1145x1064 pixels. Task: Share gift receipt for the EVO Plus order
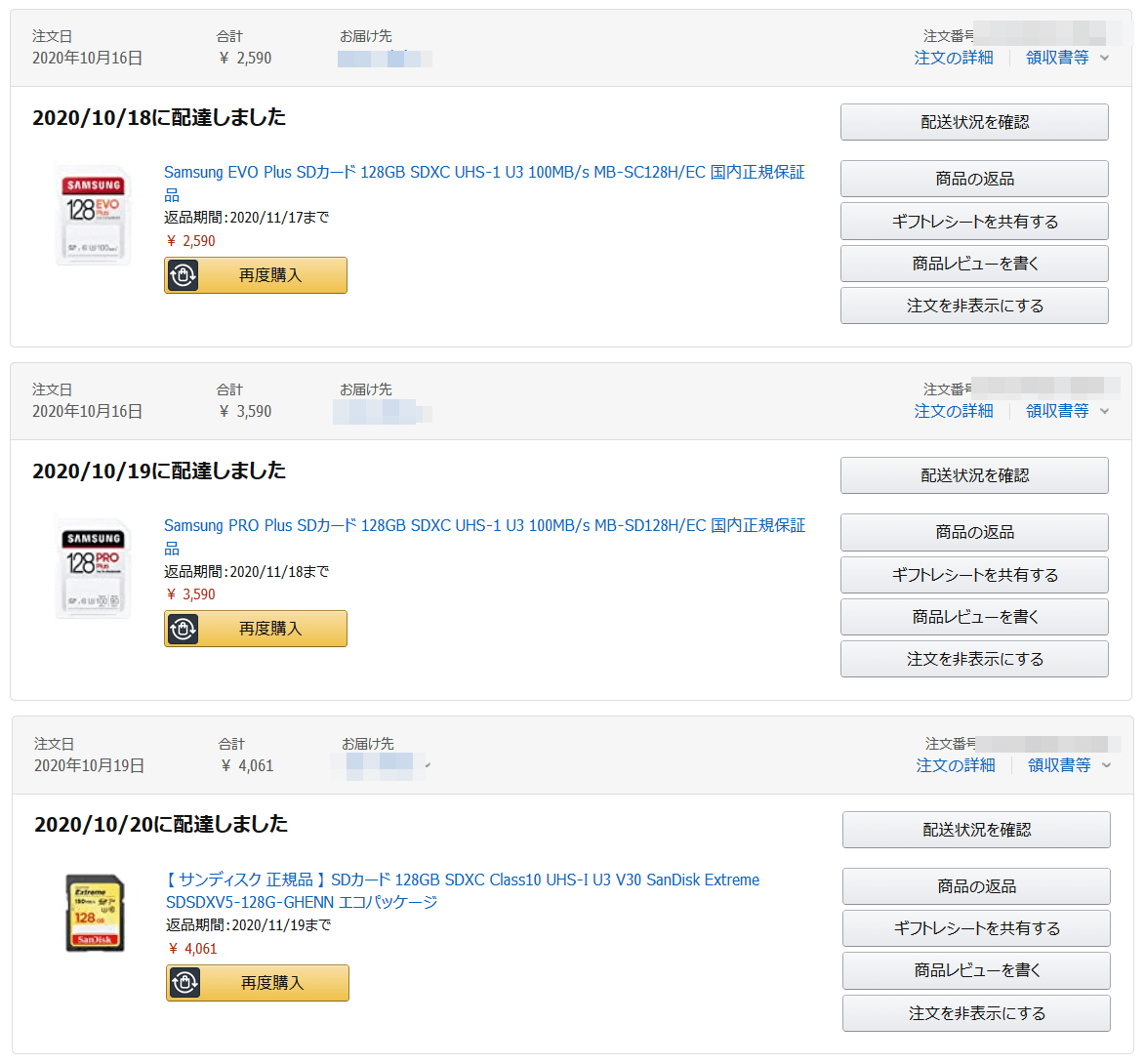(974, 222)
